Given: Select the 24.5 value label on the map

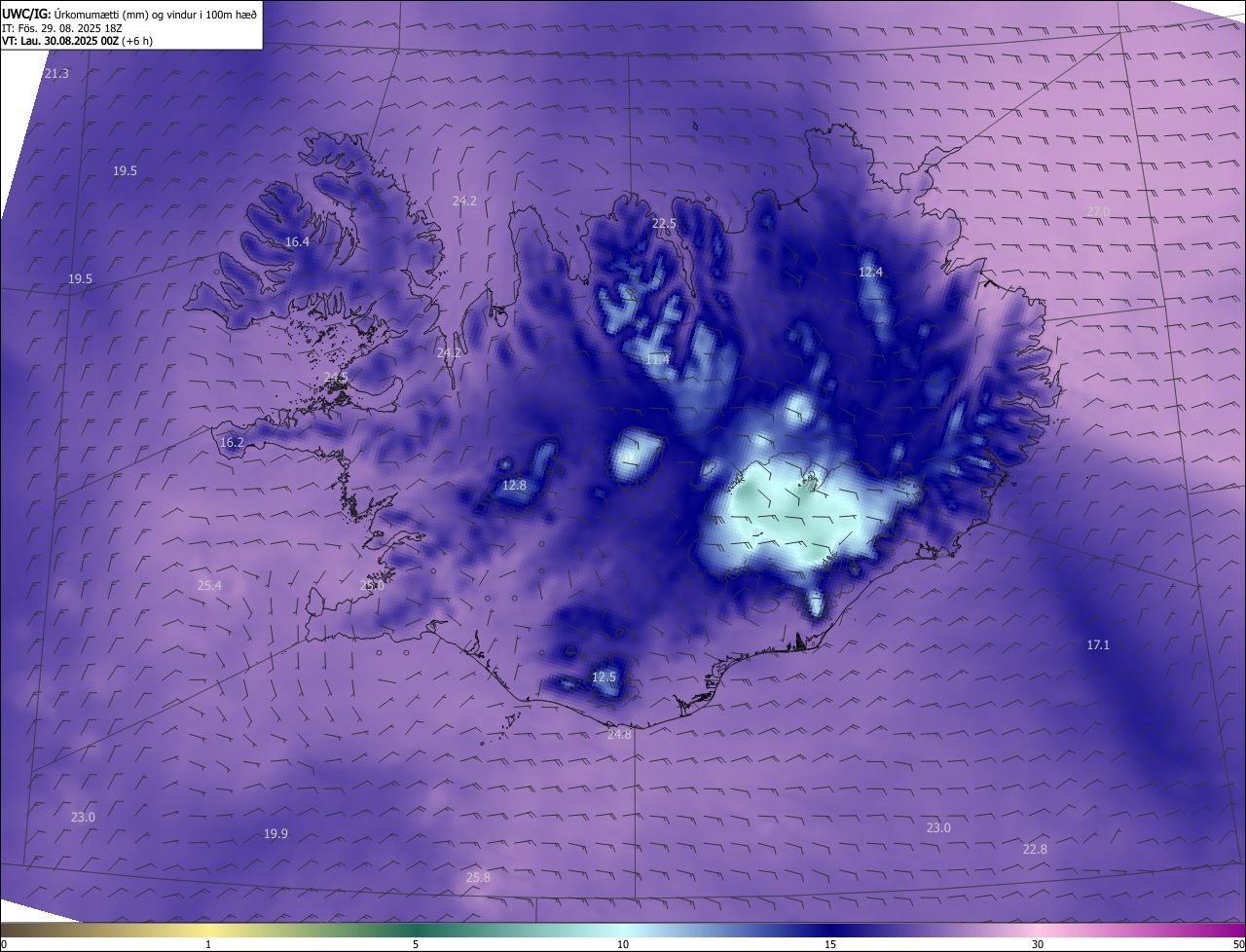Looking at the screenshot, I should tap(336, 377).
